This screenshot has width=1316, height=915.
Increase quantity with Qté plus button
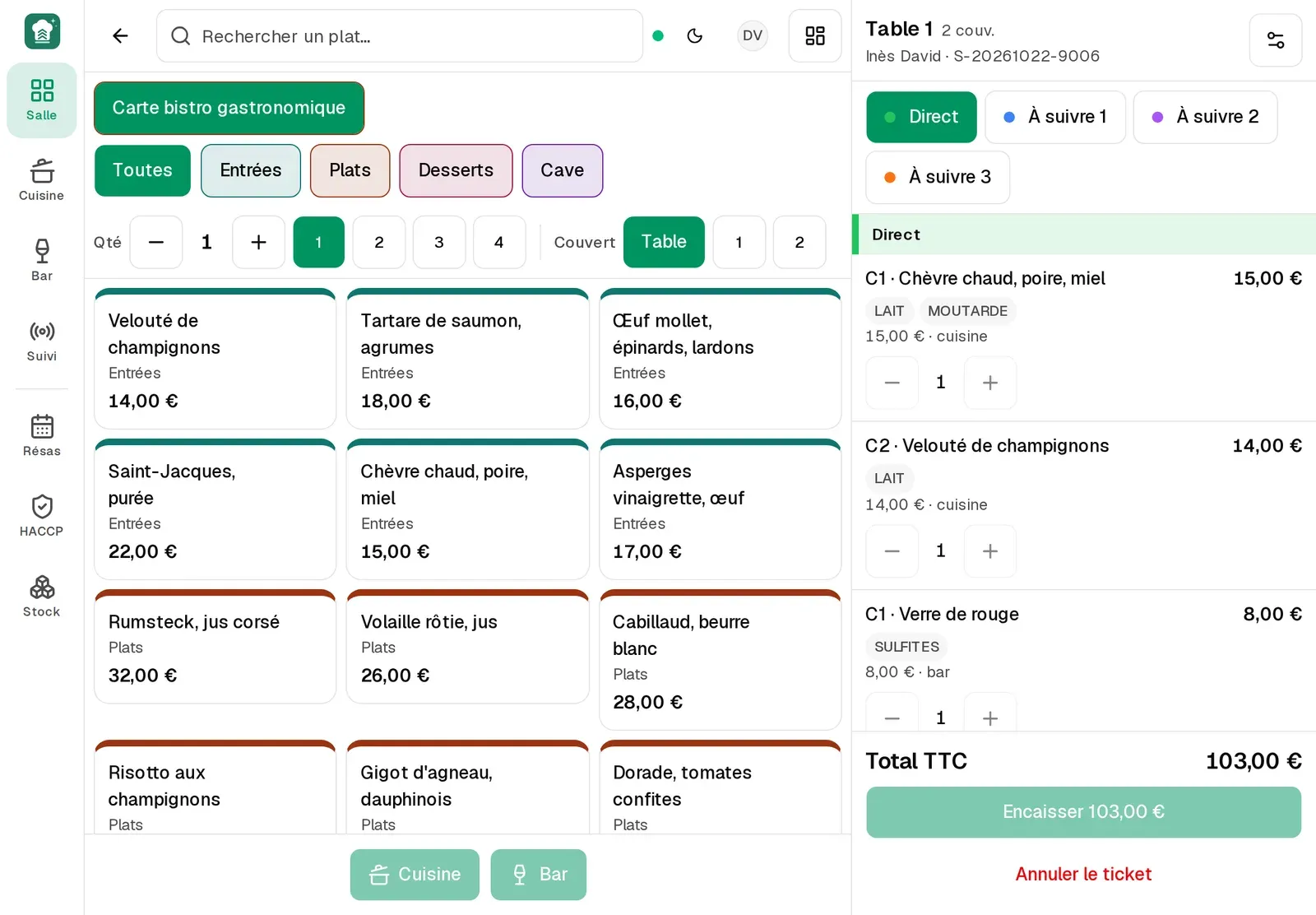click(258, 242)
